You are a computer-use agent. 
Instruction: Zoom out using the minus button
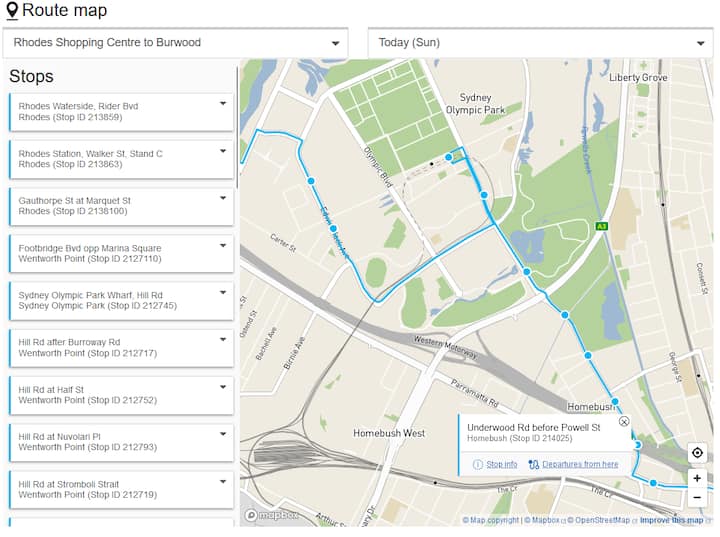coord(697,497)
